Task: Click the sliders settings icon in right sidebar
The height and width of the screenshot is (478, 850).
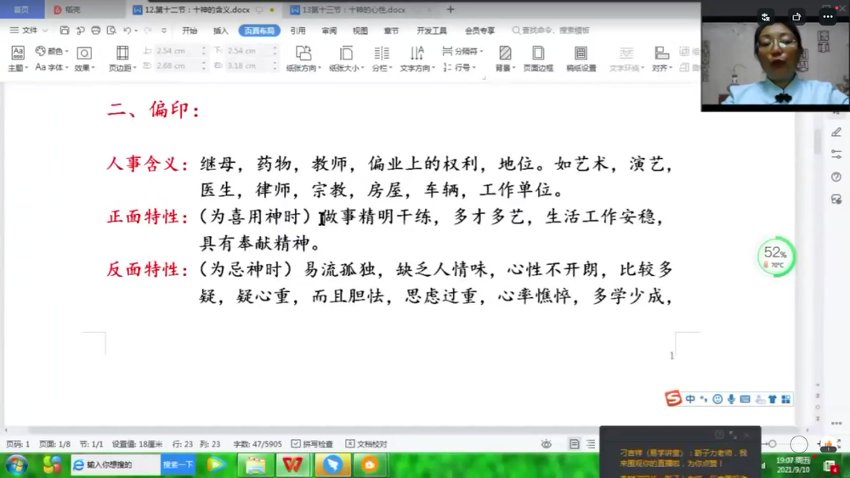Action: click(836, 154)
